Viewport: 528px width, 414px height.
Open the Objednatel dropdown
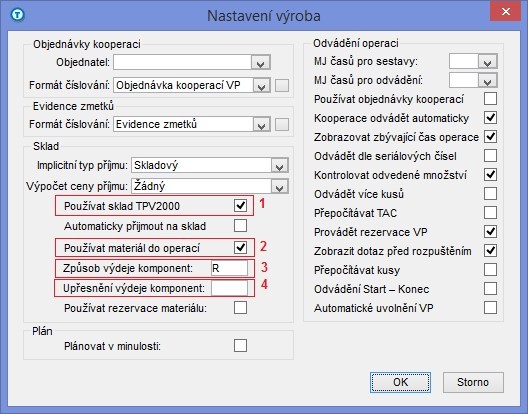pos(261,62)
